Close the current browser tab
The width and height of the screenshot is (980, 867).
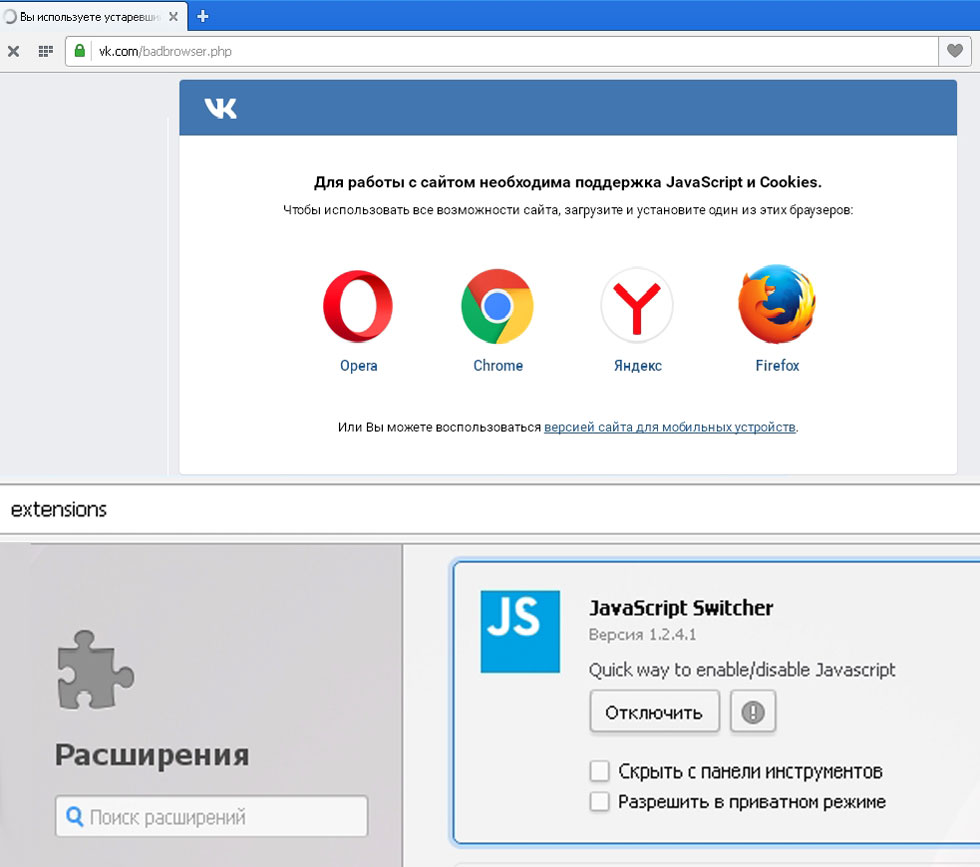pos(173,17)
